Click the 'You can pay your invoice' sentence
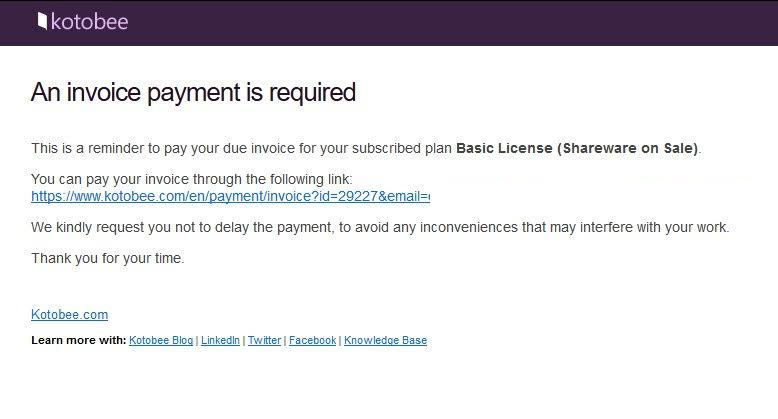This screenshot has height=419, width=778. point(192,179)
